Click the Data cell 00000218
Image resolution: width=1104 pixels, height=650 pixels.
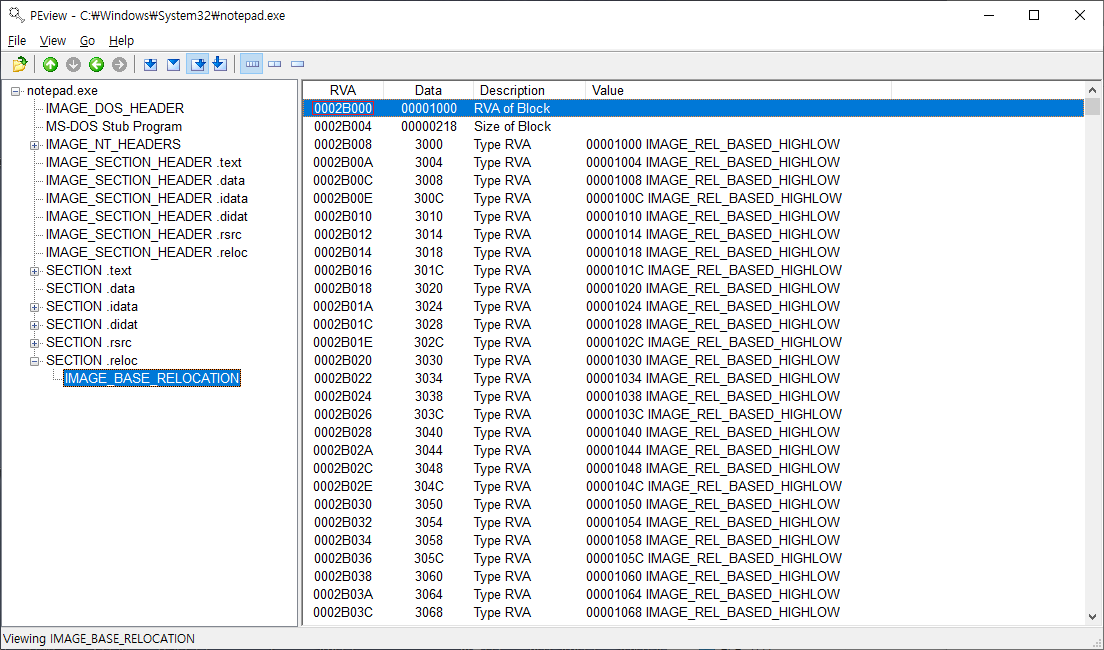click(x=429, y=127)
